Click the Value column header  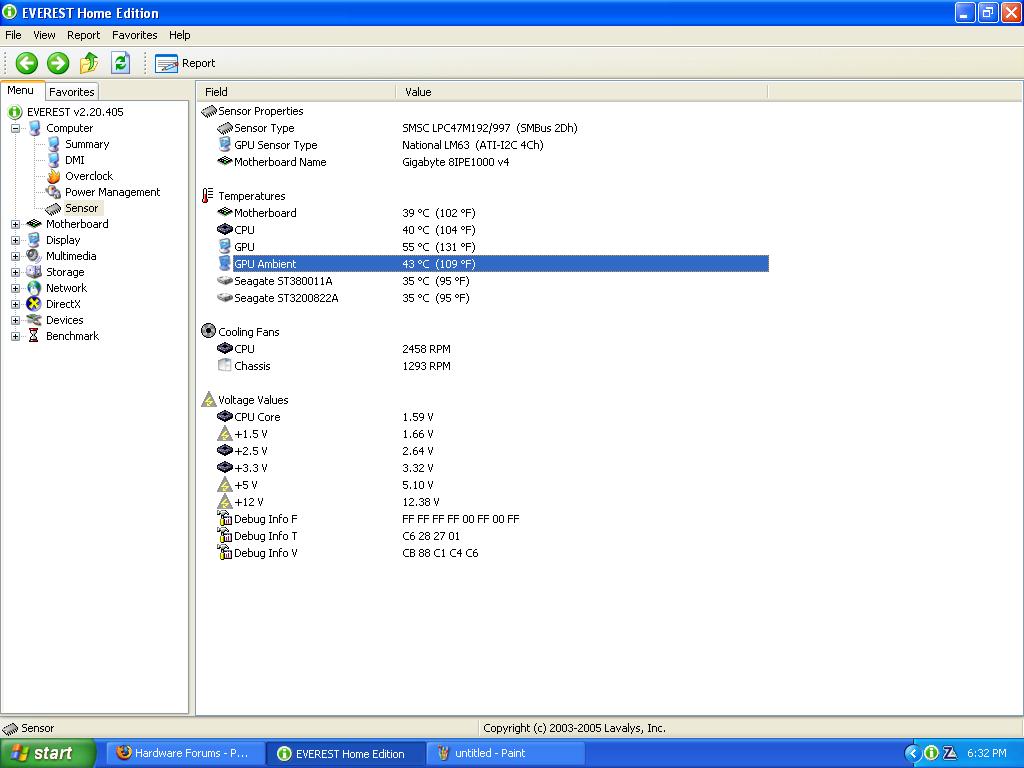coord(582,92)
